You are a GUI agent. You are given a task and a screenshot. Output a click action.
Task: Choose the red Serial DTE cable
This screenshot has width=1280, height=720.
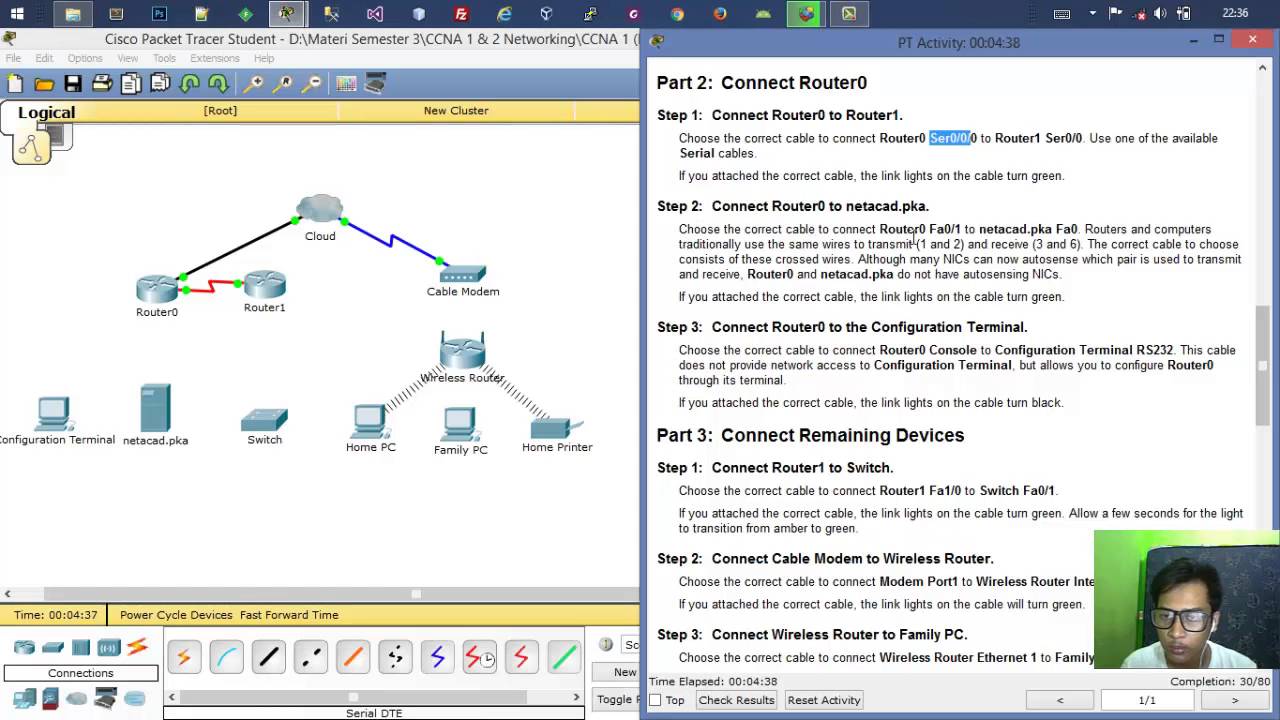tap(521, 657)
